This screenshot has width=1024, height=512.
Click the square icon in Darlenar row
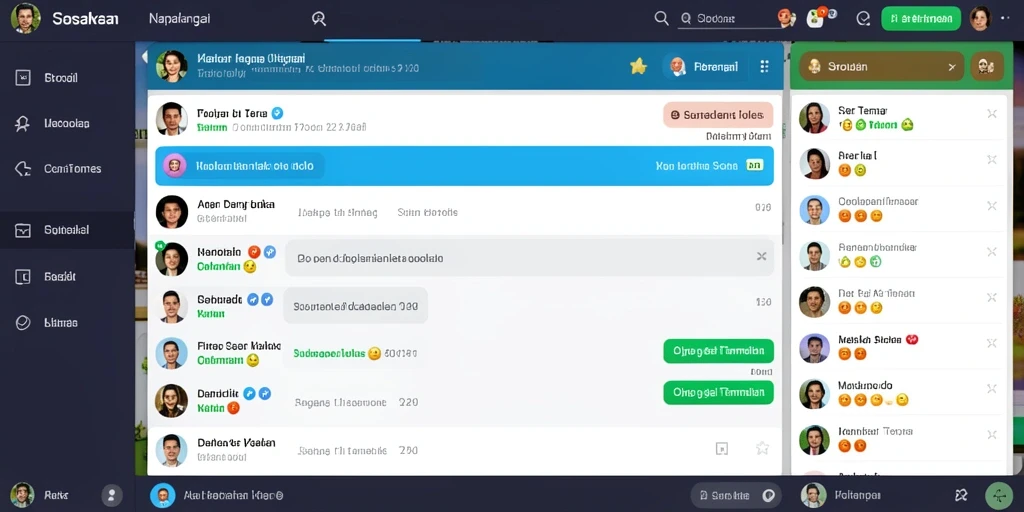click(x=722, y=449)
